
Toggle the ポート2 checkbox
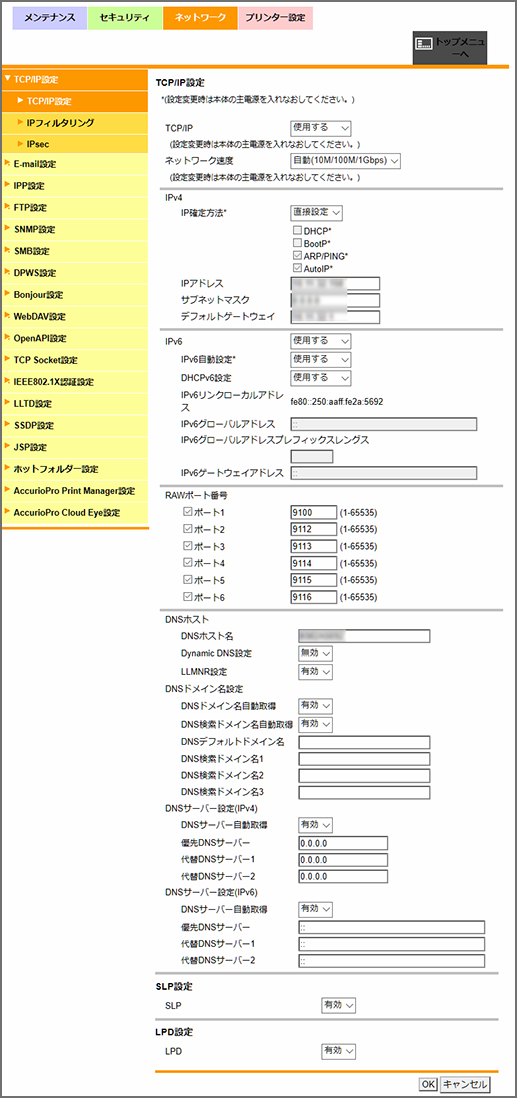[186, 529]
